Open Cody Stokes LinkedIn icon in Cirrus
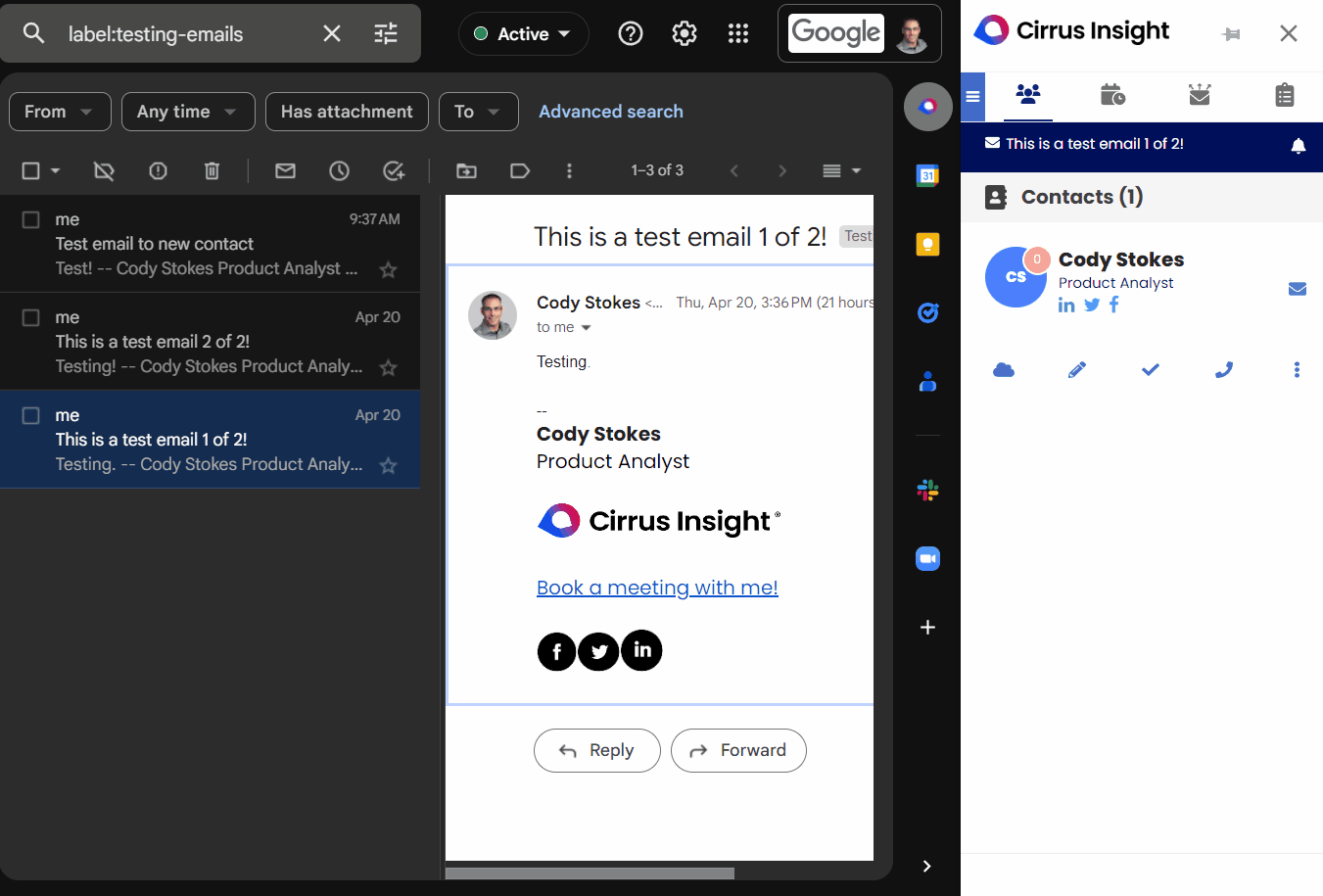The width and height of the screenshot is (1323, 896). click(x=1066, y=306)
